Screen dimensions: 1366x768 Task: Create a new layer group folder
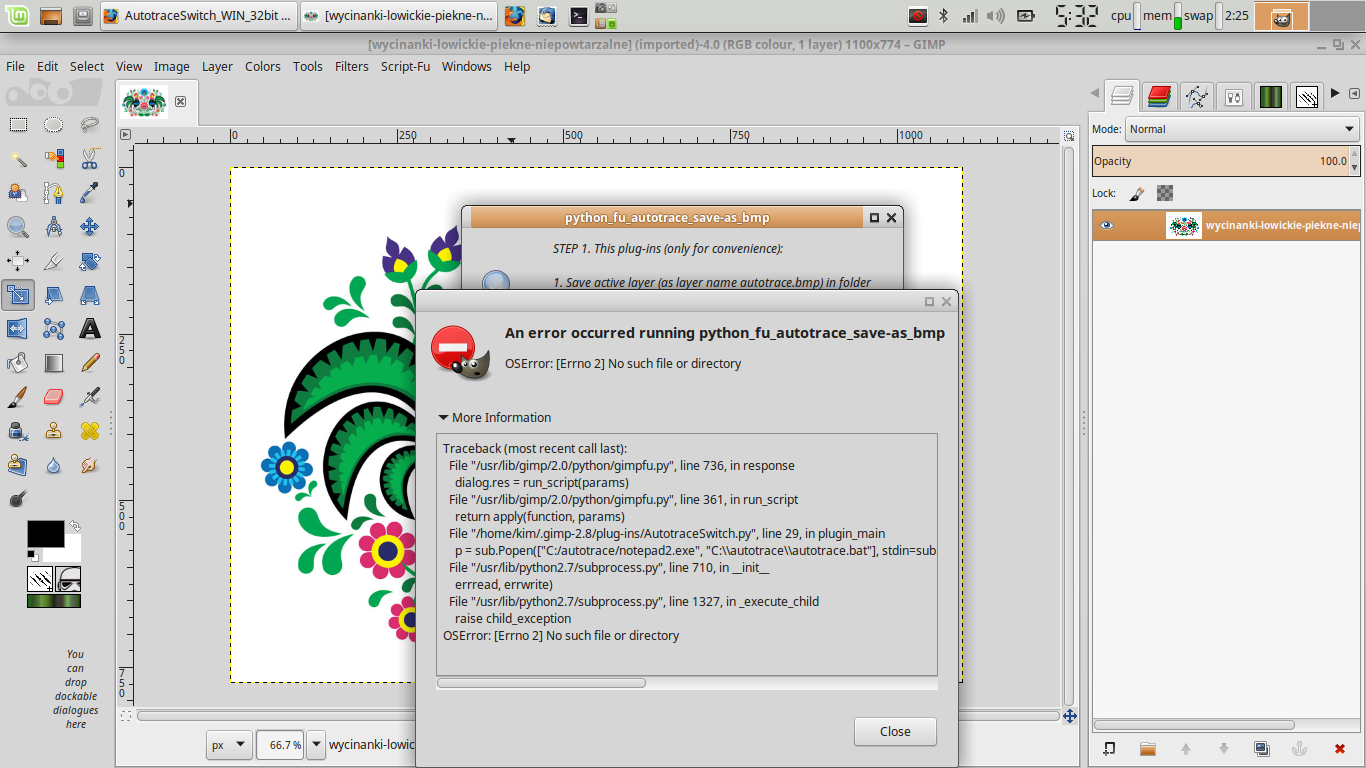[1147, 748]
